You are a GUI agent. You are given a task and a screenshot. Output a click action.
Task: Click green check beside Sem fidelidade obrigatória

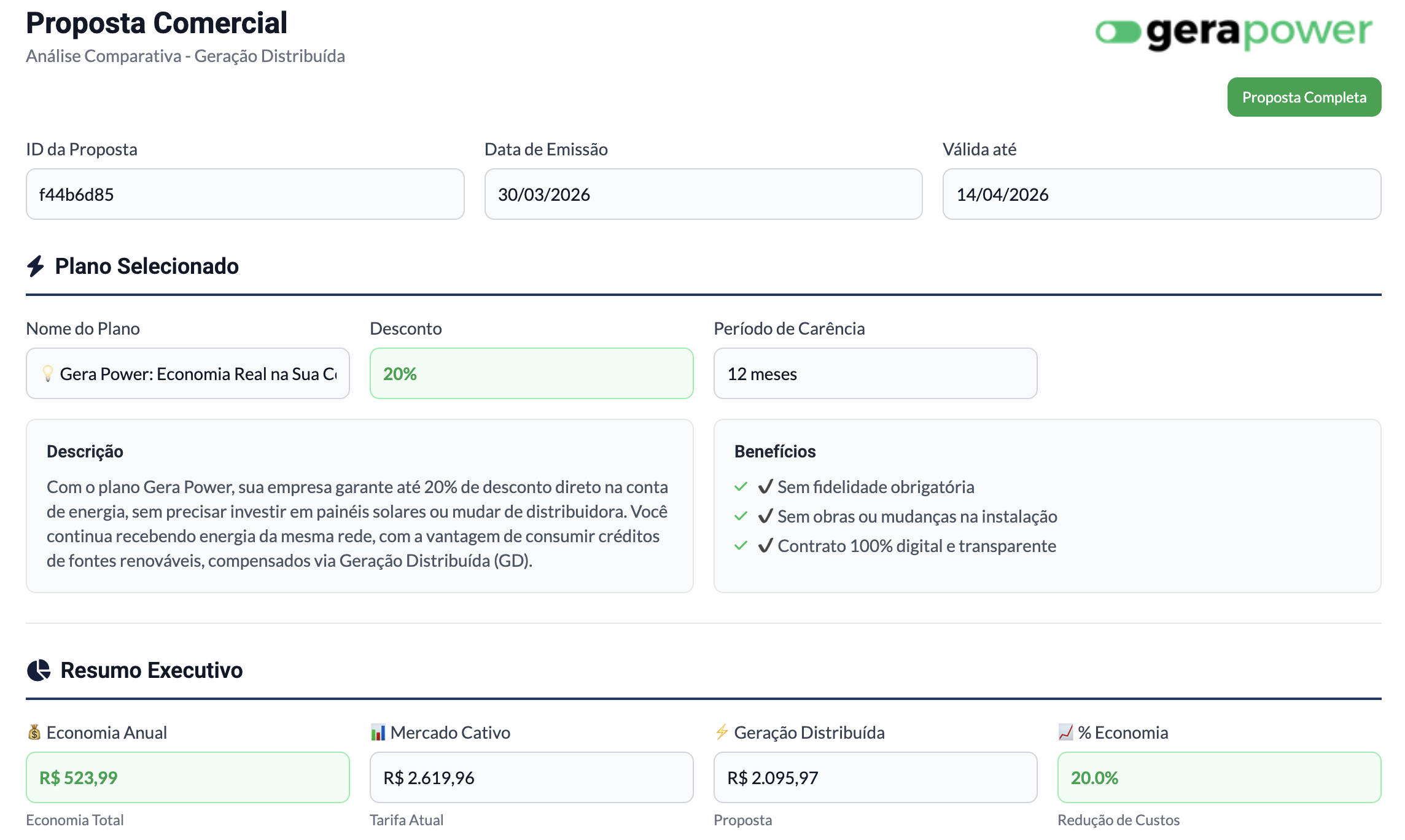tap(741, 487)
